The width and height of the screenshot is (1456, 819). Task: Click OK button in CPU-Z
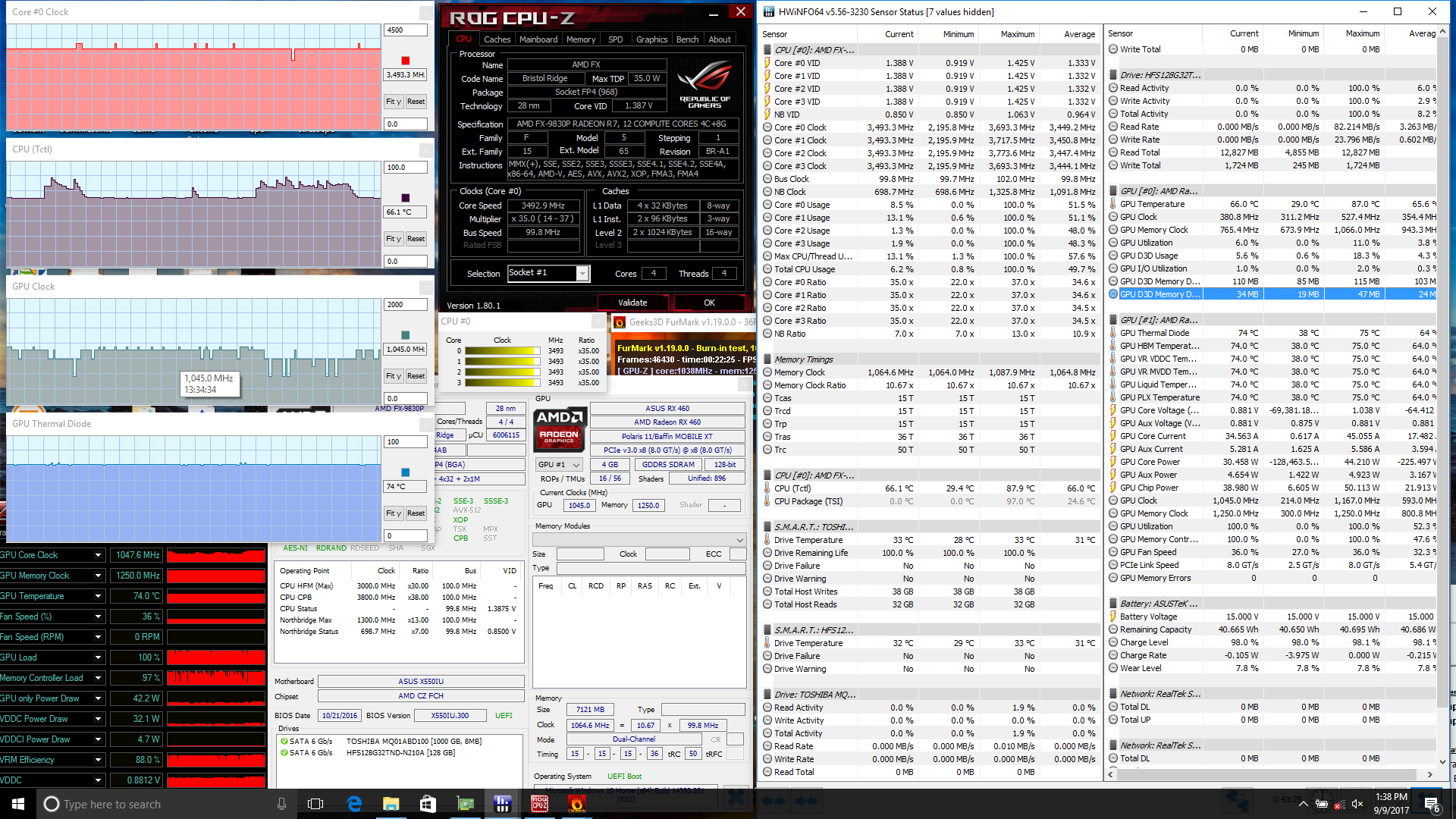click(709, 303)
